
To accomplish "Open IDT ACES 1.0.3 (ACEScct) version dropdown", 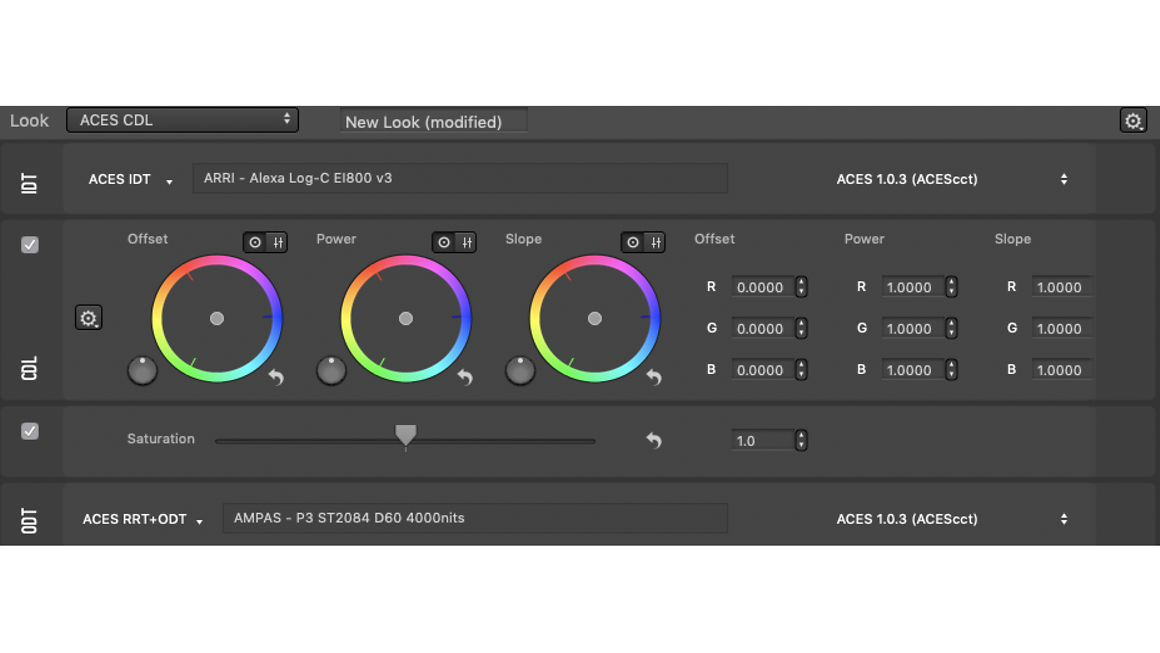I will coord(952,179).
